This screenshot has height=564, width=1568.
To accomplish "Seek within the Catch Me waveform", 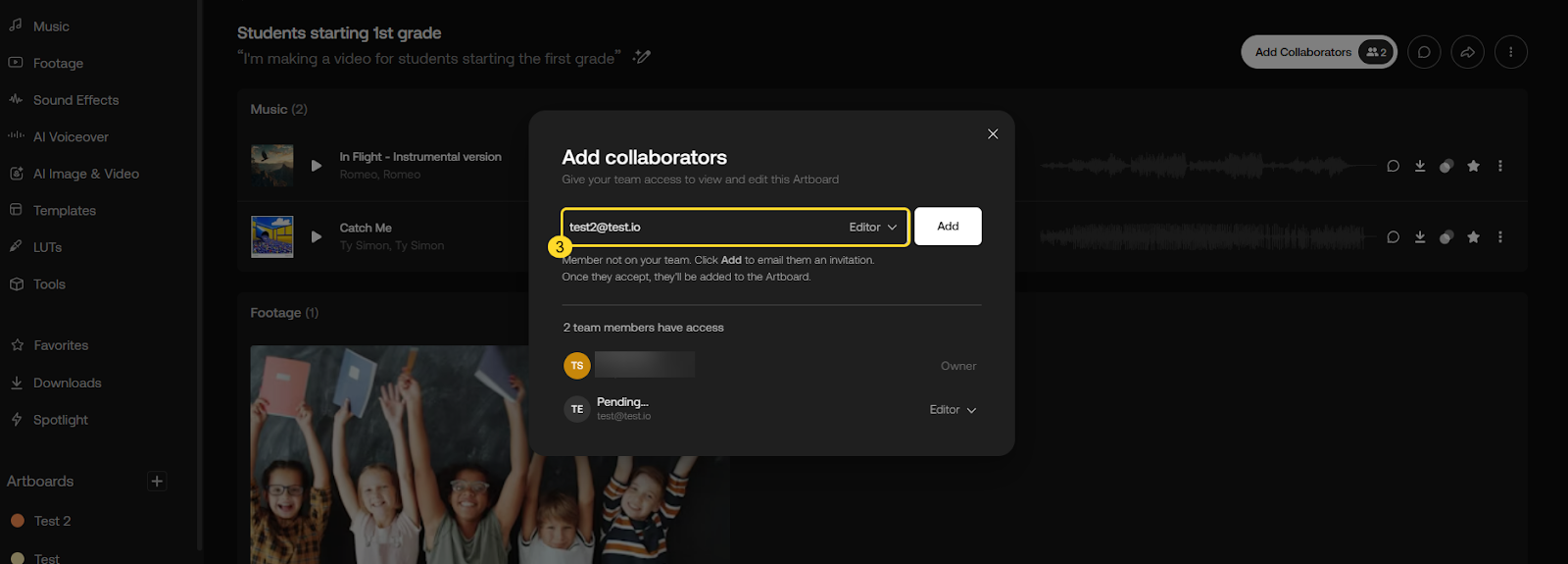I will 1205,237.
